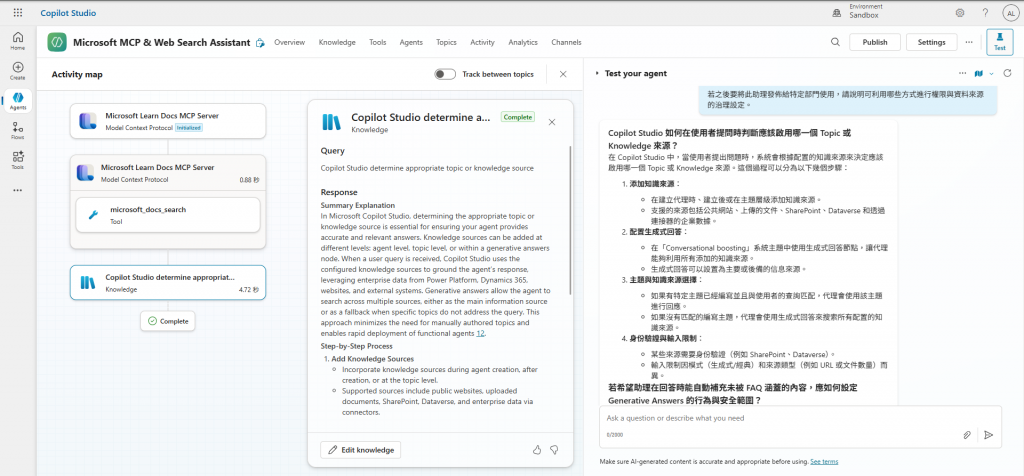
Task: Click the 4.72 seconds duration on knowledge node
Action: pyautogui.click(x=249, y=289)
